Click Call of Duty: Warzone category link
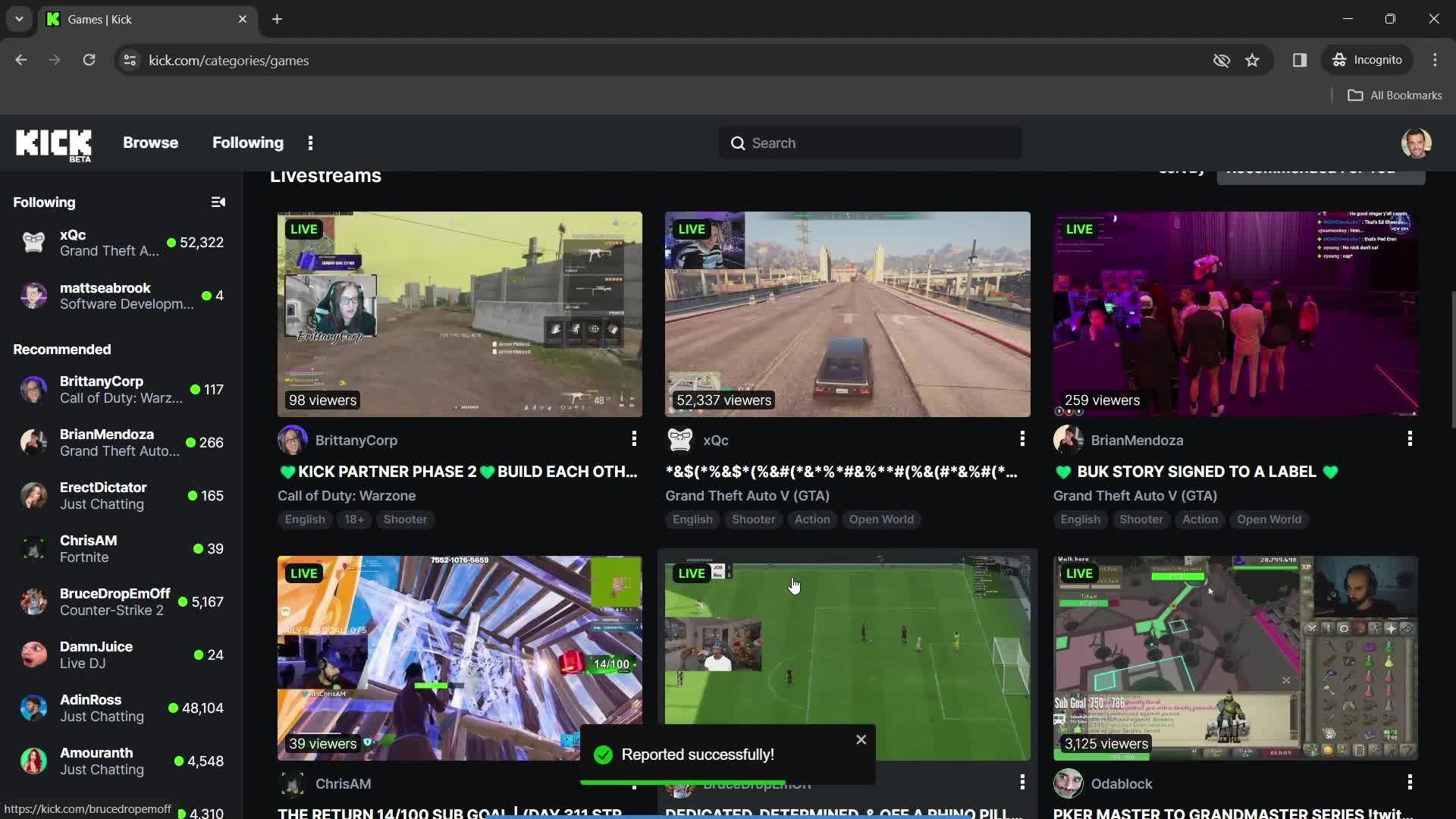This screenshot has height=819, width=1456. (347, 495)
